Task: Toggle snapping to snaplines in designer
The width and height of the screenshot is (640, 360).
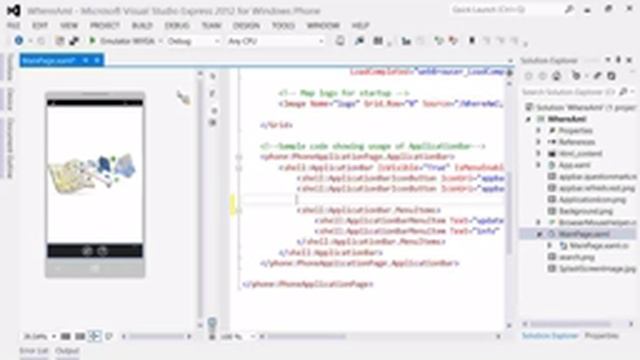Action: coord(94,336)
